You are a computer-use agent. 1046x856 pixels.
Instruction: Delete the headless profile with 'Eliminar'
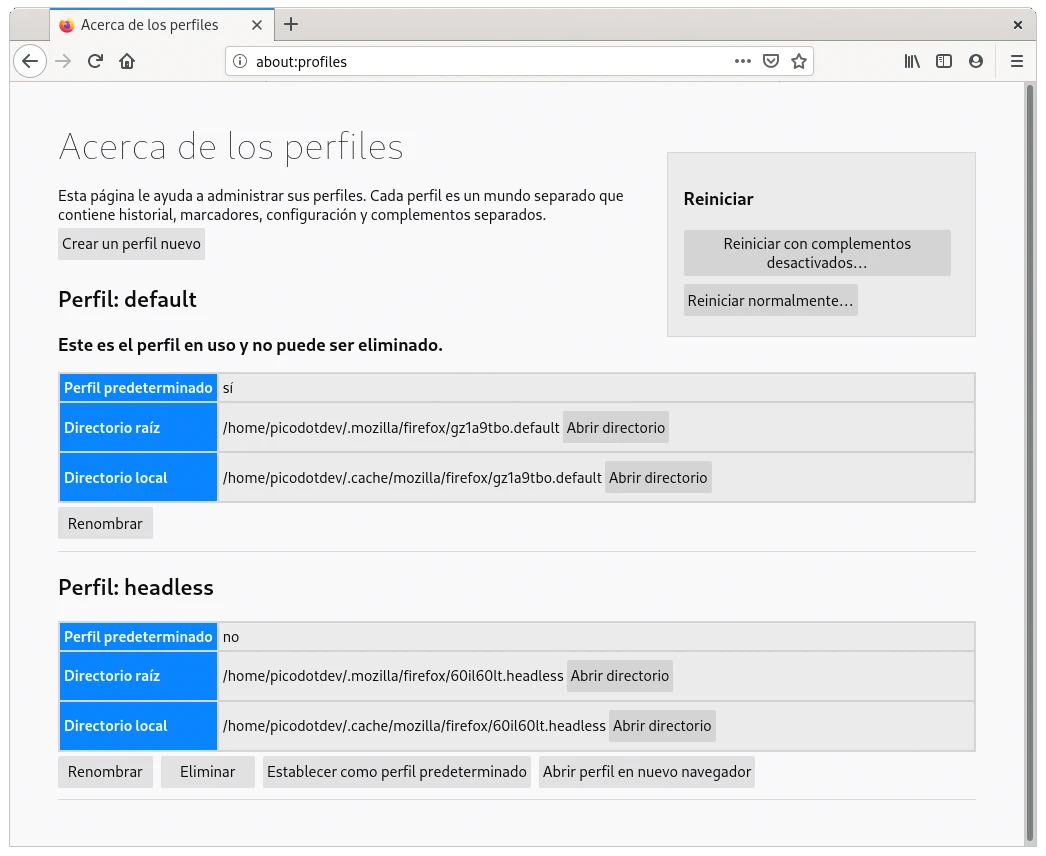207,772
